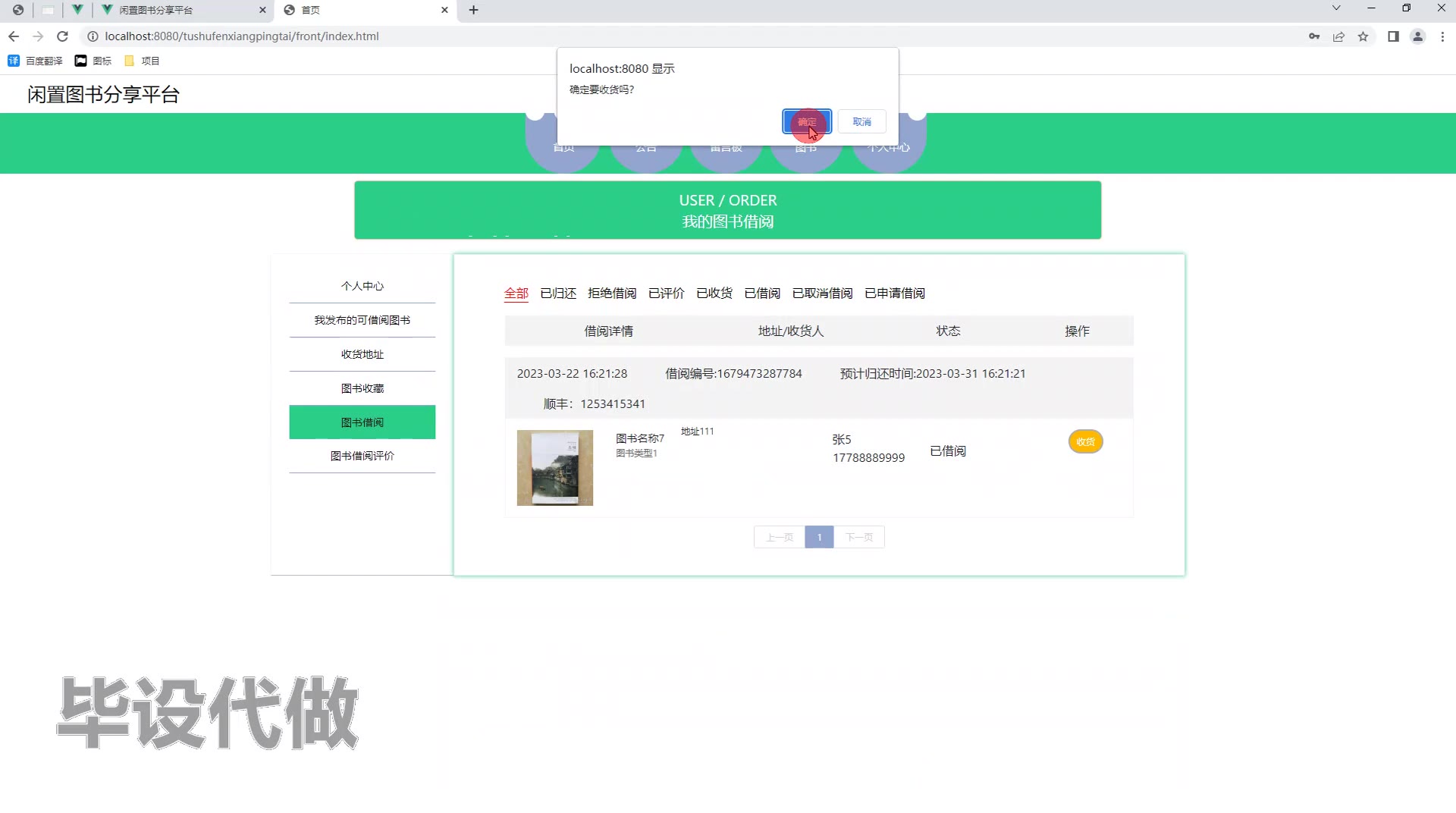Reload the current page
This screenshot has width=1456, height=813.
click(63, 36)
